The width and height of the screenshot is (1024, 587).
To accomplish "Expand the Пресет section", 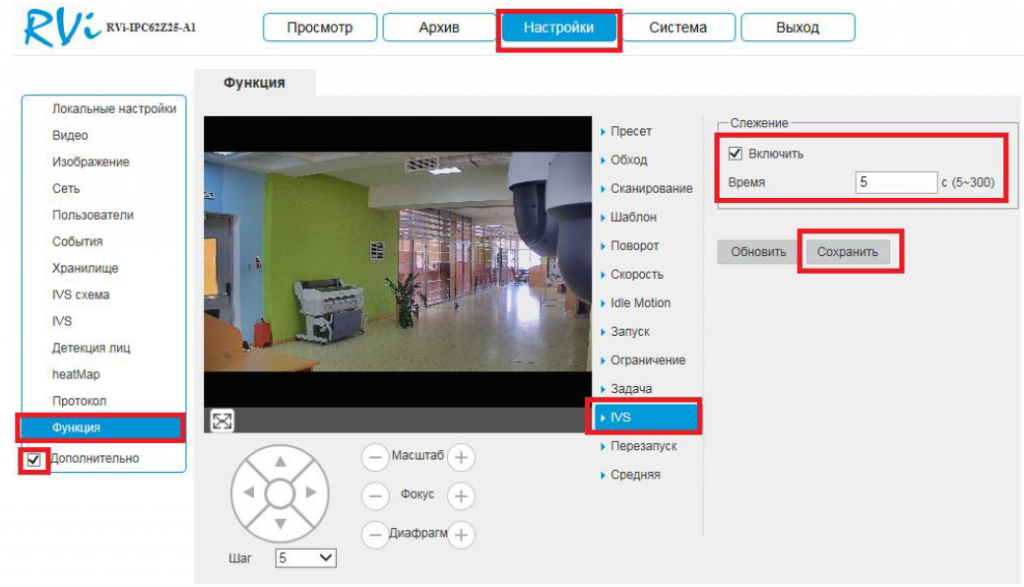I will [630, 132].
